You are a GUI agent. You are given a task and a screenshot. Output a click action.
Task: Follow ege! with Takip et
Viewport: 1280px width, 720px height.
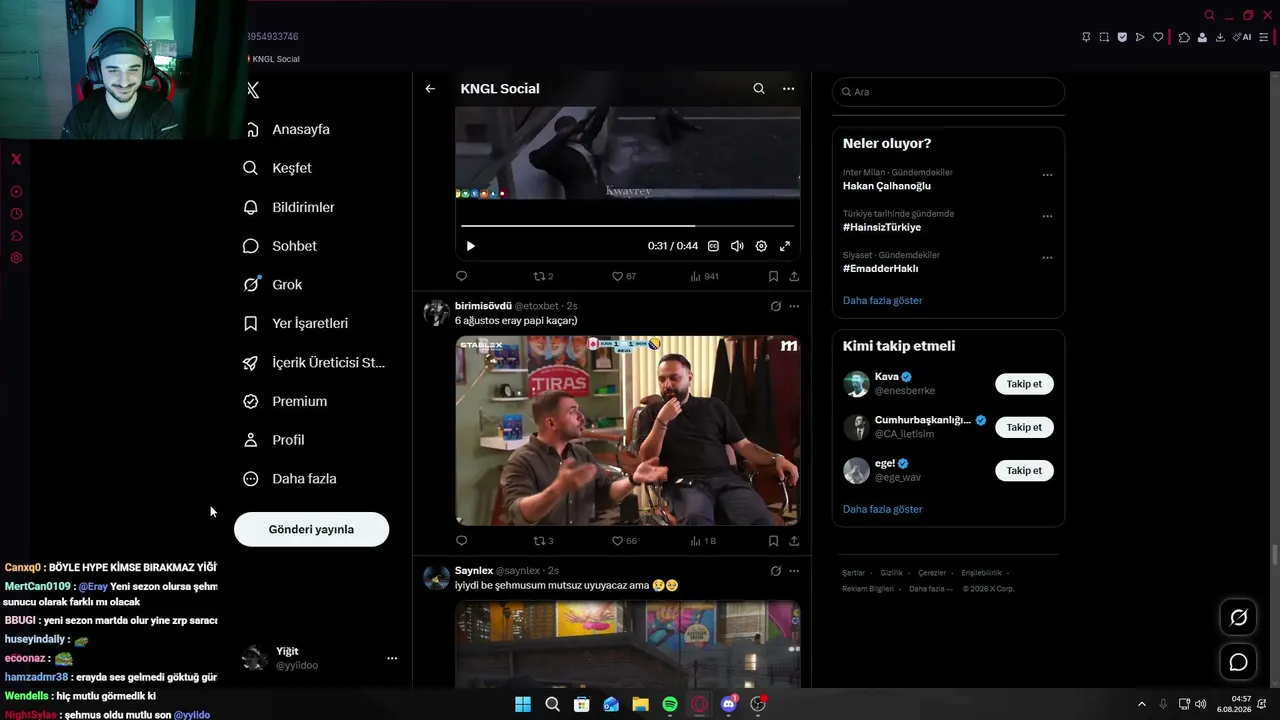[1024, 470]
